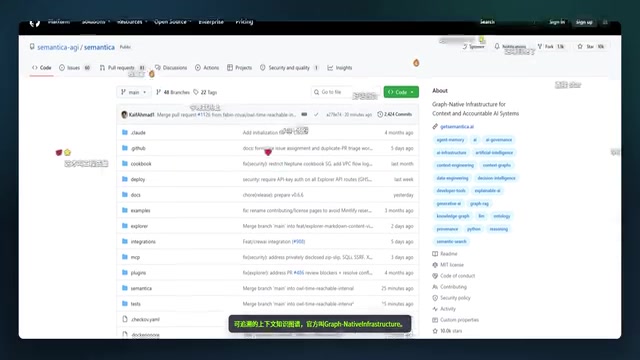The width and height of the screenshot is (640, 360).
Task: Select the ai-governance topic tag
Action: pyautogui.click(x=498, y=140)
